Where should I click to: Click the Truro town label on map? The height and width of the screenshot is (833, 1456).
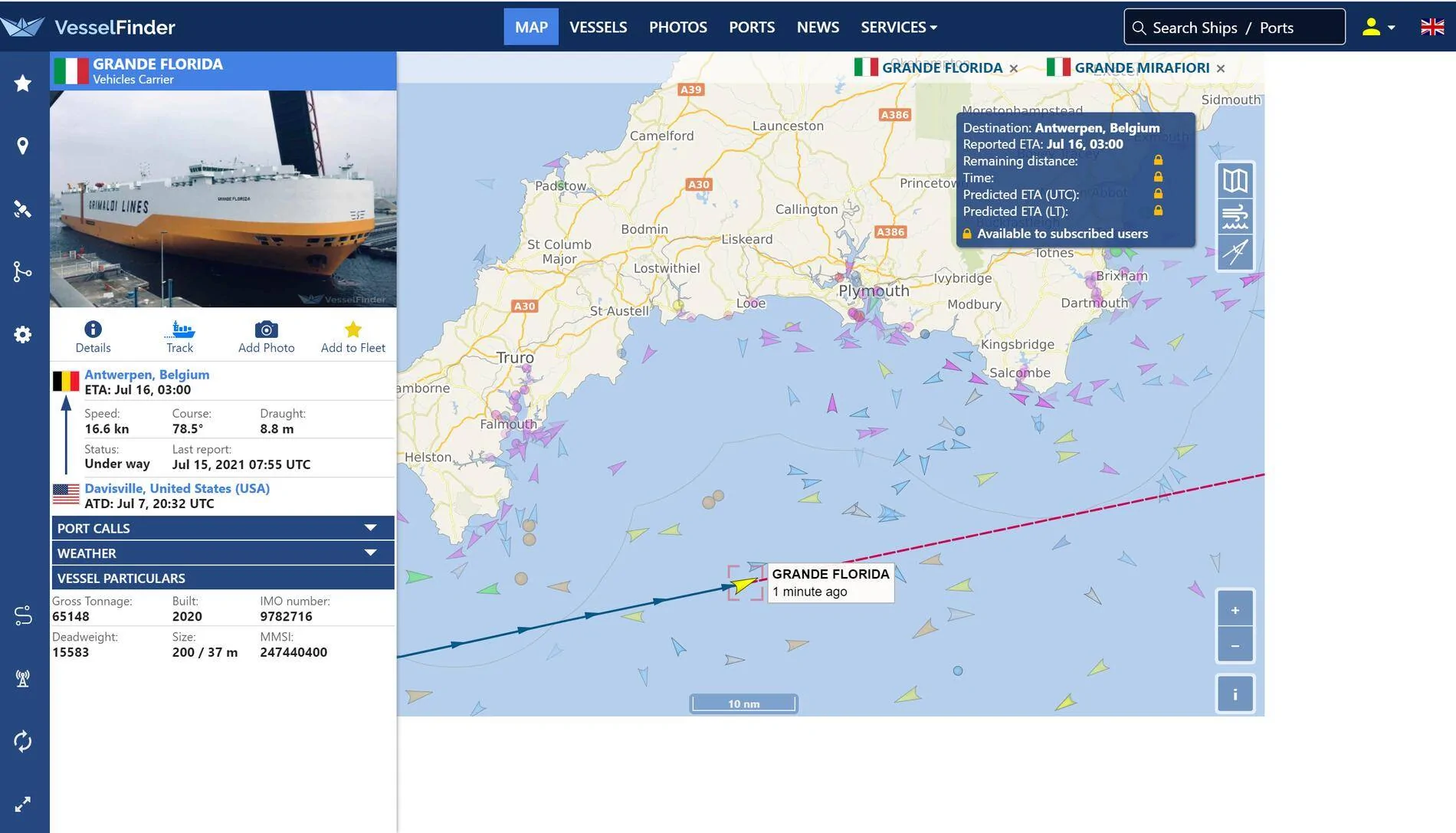pyautogui.click(x=515, y=357)
